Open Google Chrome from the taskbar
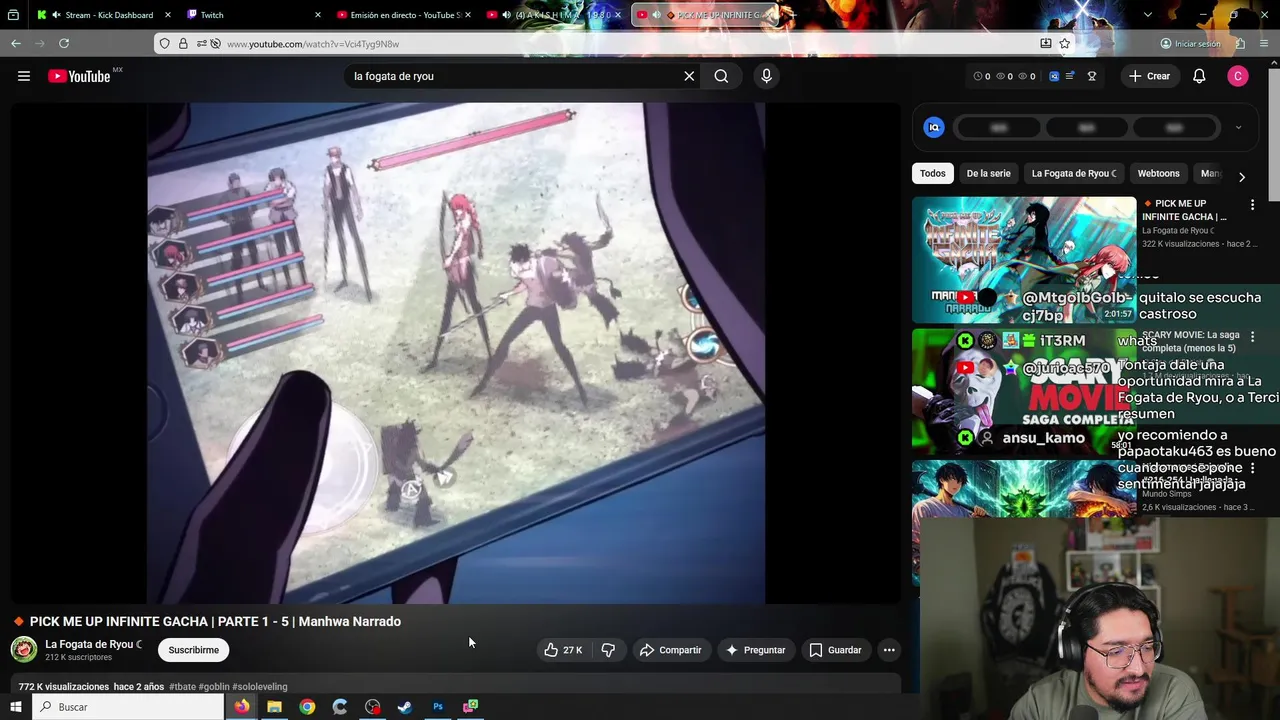This screenshot has height=720, width=1280. pos(307,707)
